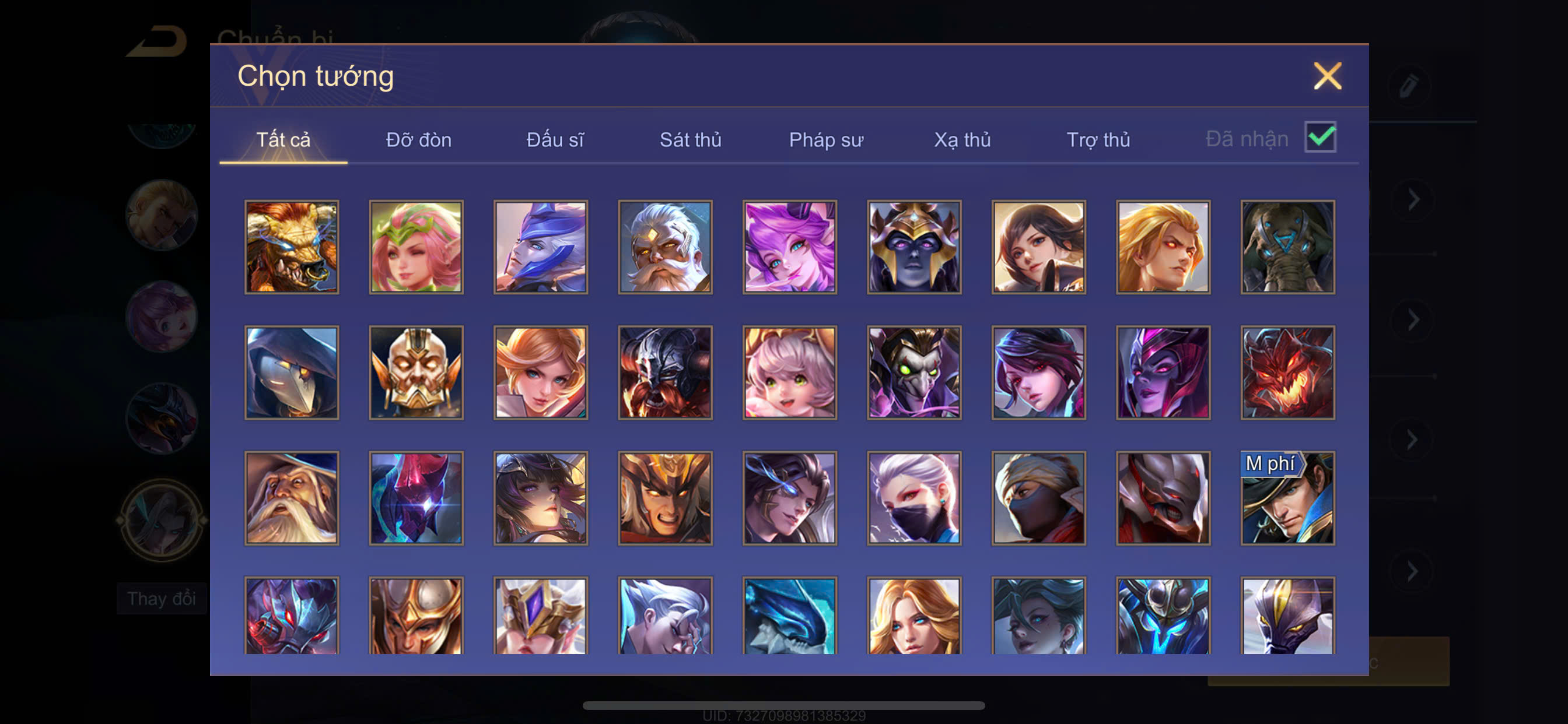Filter heroes by Xạ thủ
This screenshot has width=1568, height=724.
pyautogui.click(x=963, y=140)
